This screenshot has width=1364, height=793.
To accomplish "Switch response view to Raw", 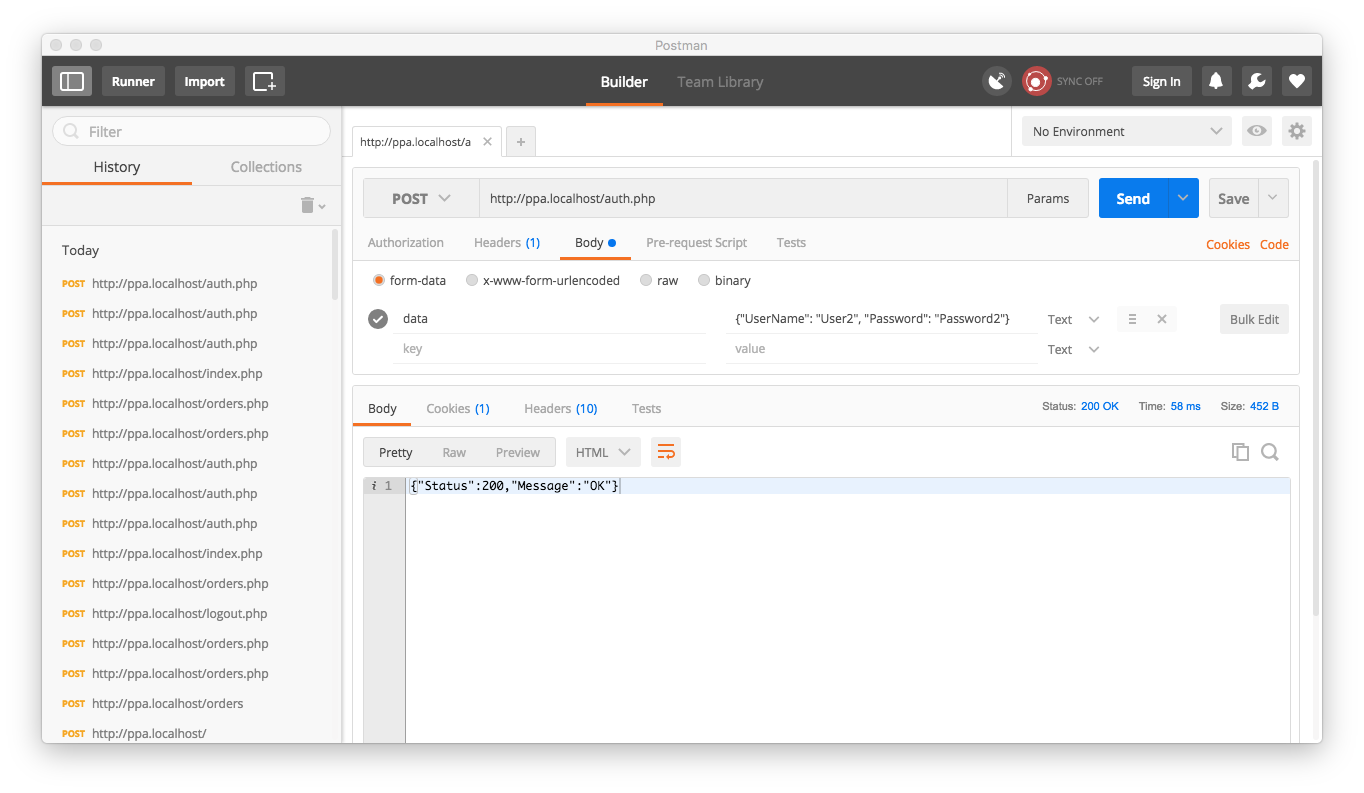I will click(454, 452).
